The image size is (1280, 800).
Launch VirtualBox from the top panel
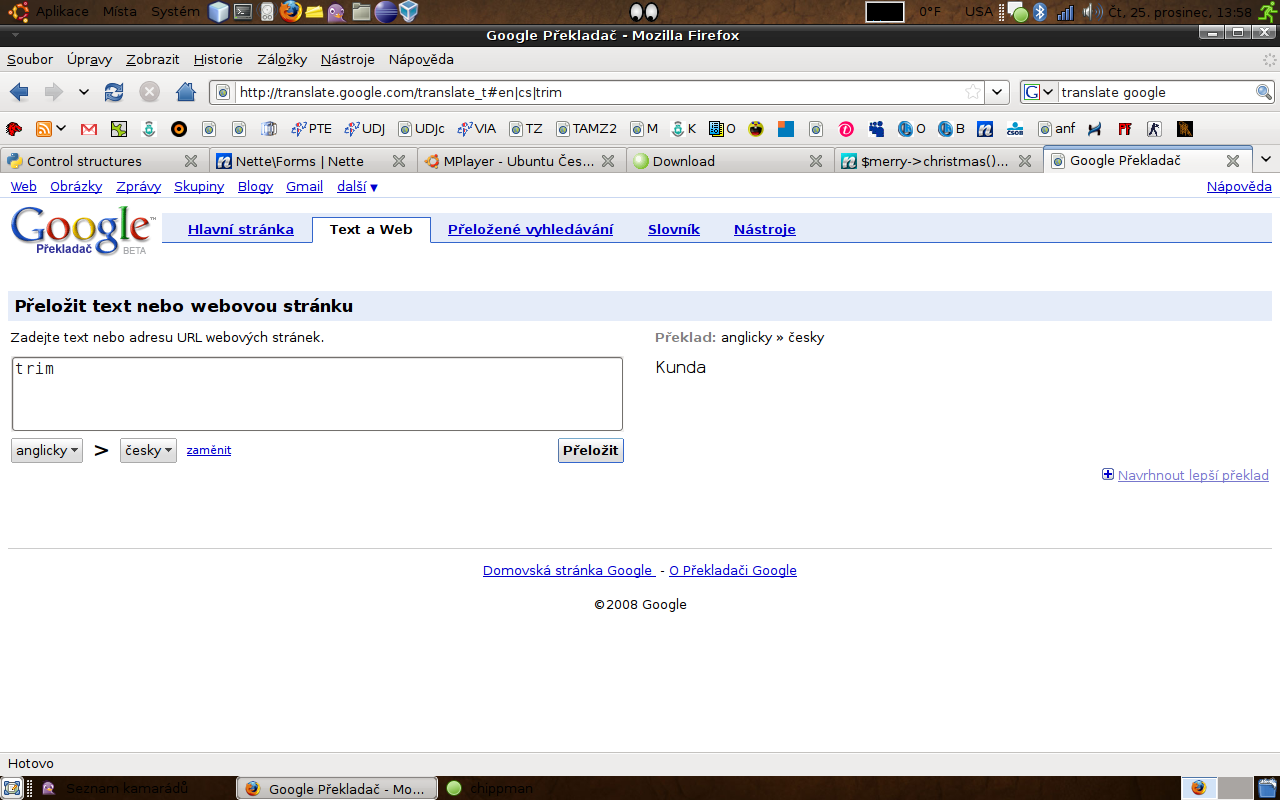[x=408, y=12]
